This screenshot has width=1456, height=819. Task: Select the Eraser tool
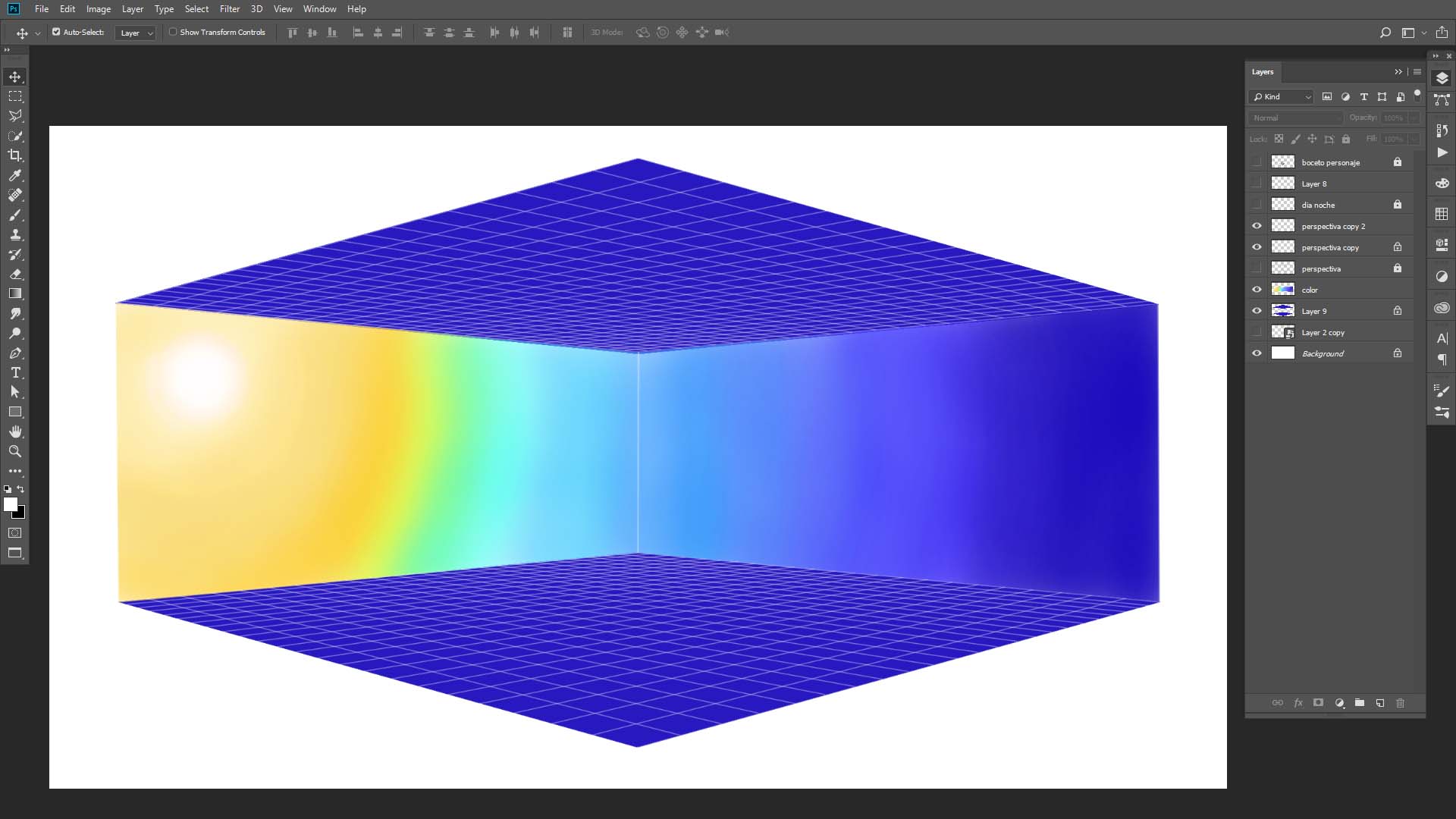(15, 274)
